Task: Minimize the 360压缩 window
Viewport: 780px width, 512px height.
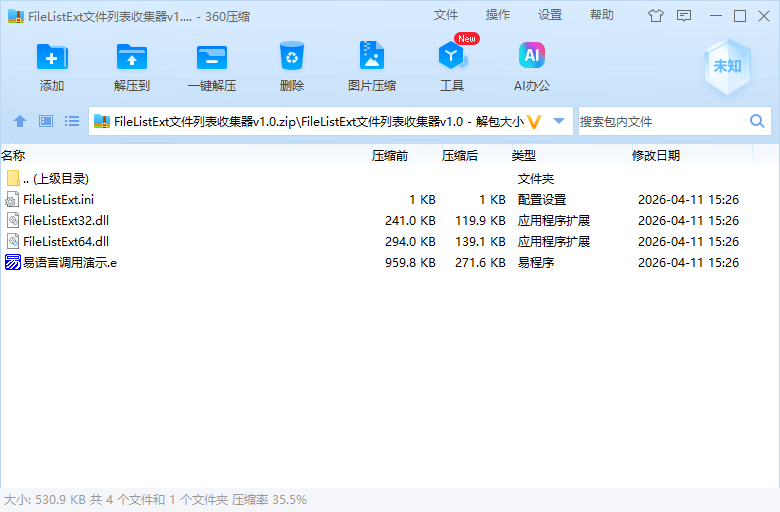Action: coord(716,16)
